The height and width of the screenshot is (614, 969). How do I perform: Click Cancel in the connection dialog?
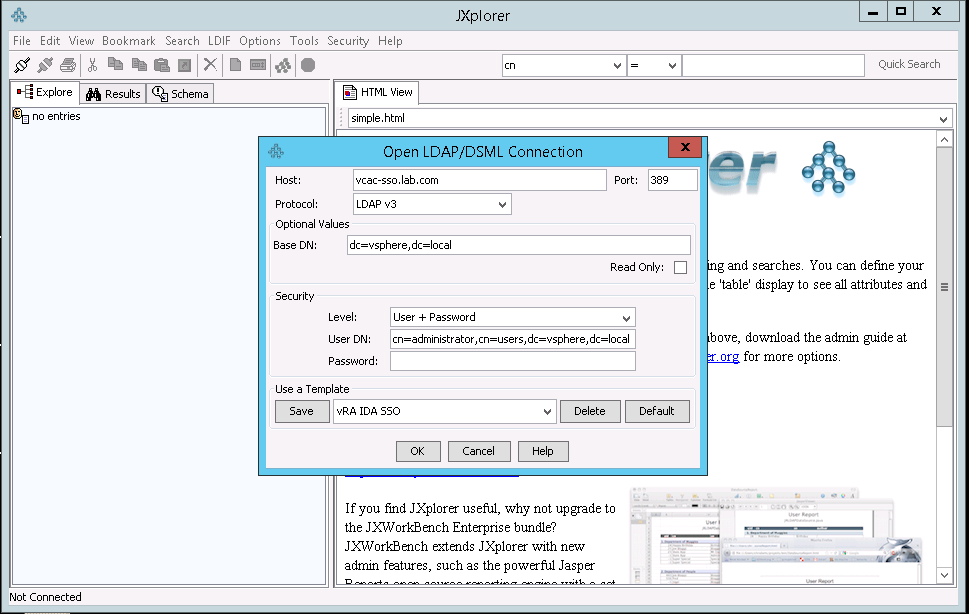pos(479,451)
